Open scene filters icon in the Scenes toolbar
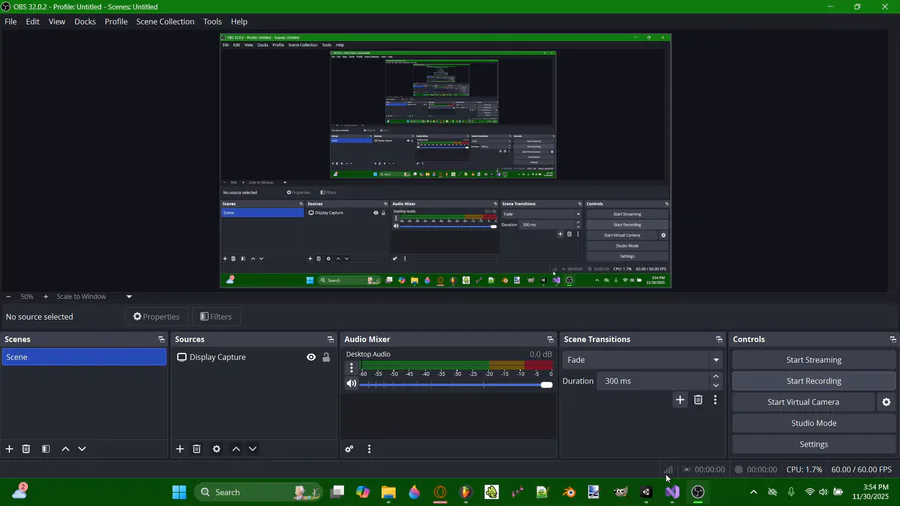Screen dimensions: 900x506 click(46, 449)
